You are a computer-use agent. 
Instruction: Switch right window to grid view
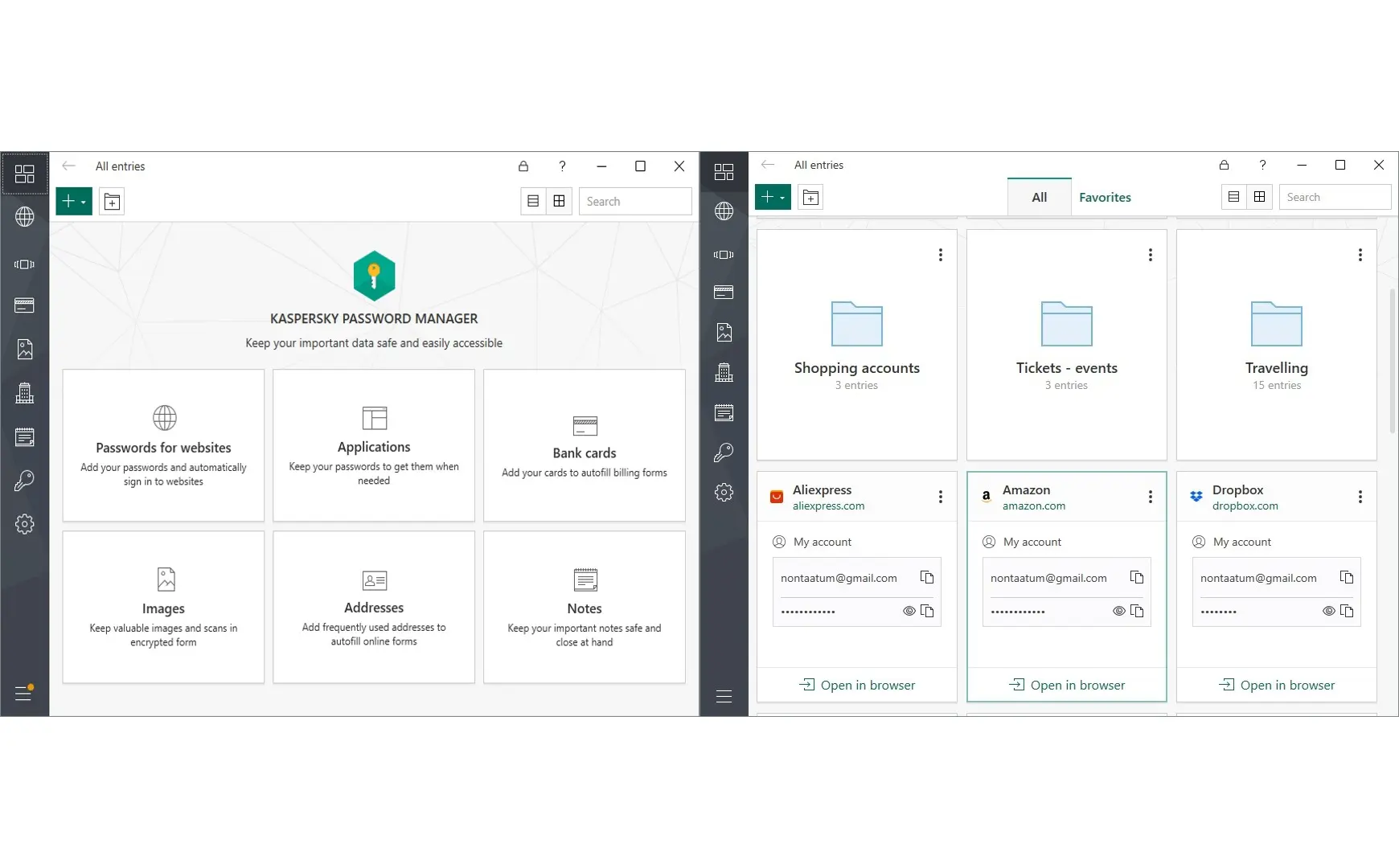click(1259, 197)
